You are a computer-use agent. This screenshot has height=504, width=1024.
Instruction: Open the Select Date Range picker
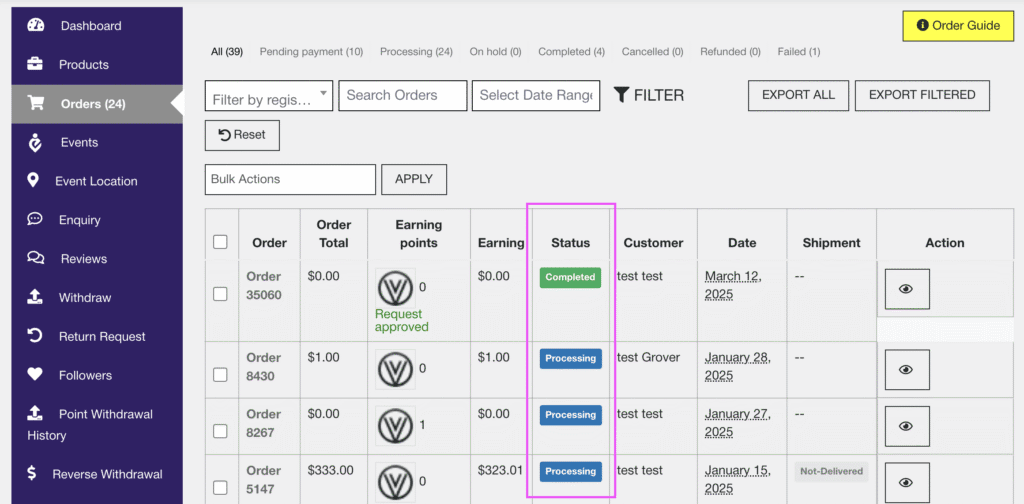coord(536,96)
